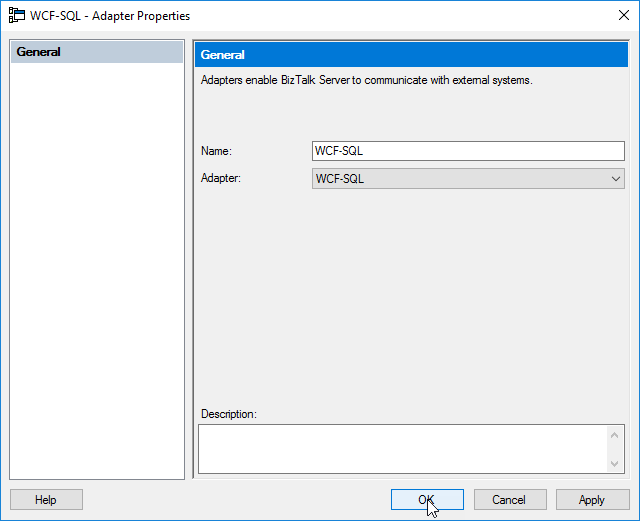Click the Description scrollbar up arrow

click(x=615, y=435)
